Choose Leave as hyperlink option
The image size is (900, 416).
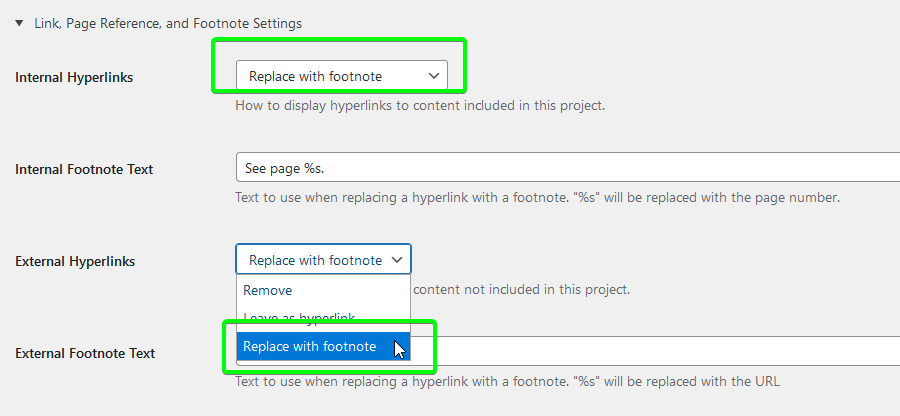point(323,318)
